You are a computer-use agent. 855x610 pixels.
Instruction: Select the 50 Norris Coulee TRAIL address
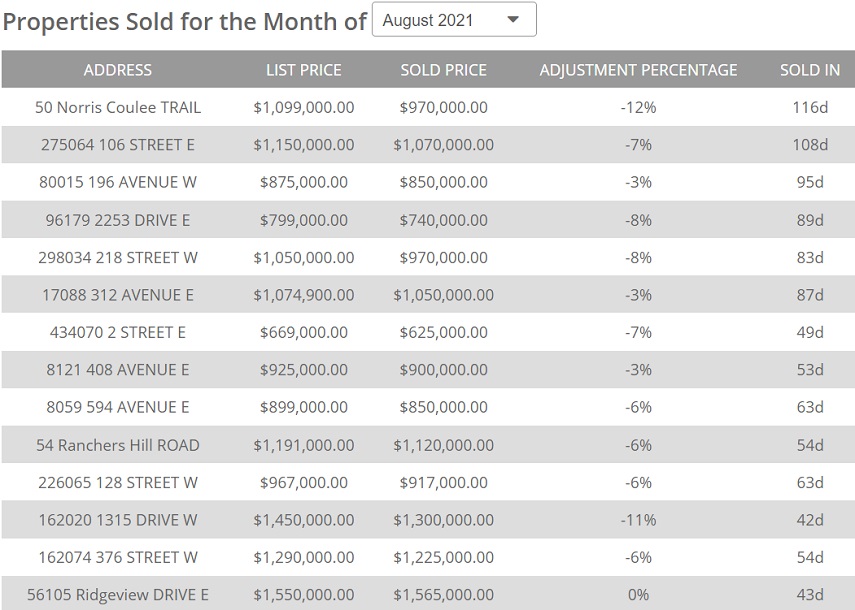[x=118, y=107]
